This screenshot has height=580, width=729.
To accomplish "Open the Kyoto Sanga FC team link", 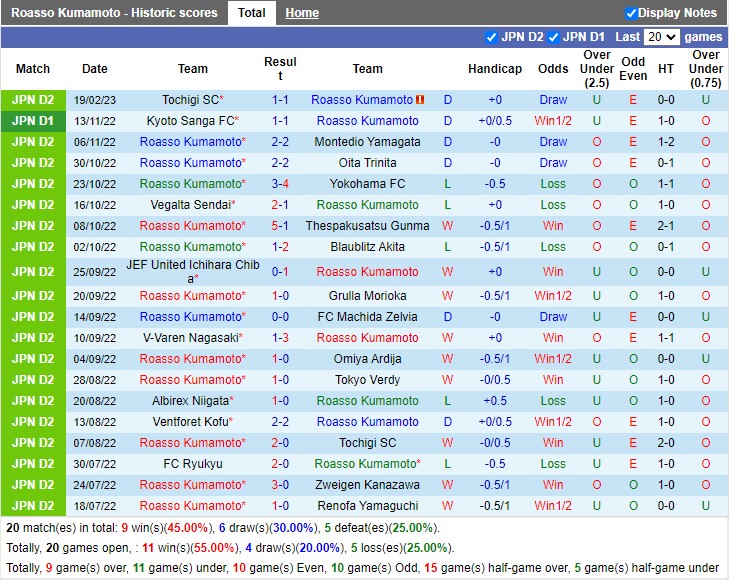I will (190, 121).
